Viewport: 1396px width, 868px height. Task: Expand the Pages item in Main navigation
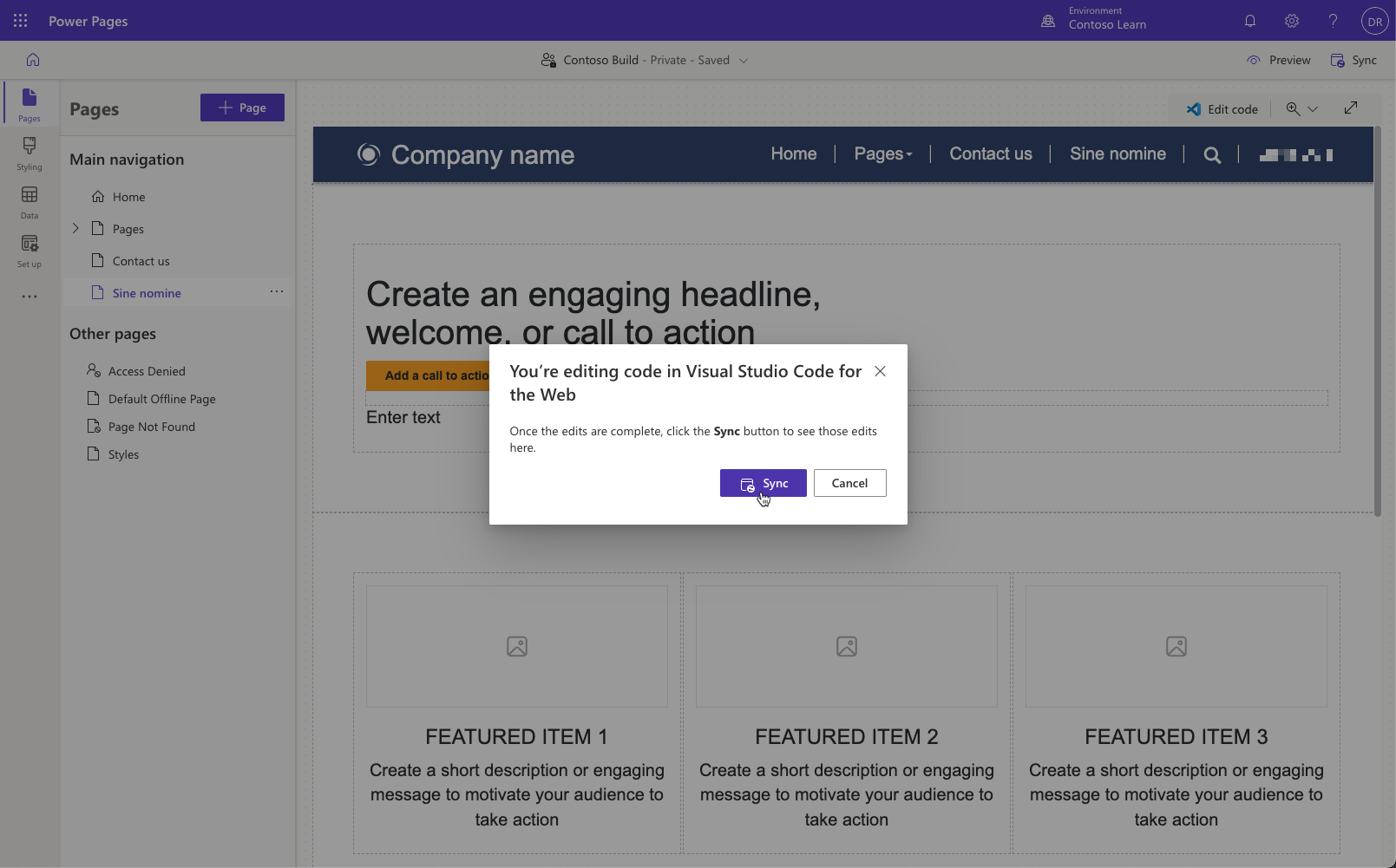(75, 228)
